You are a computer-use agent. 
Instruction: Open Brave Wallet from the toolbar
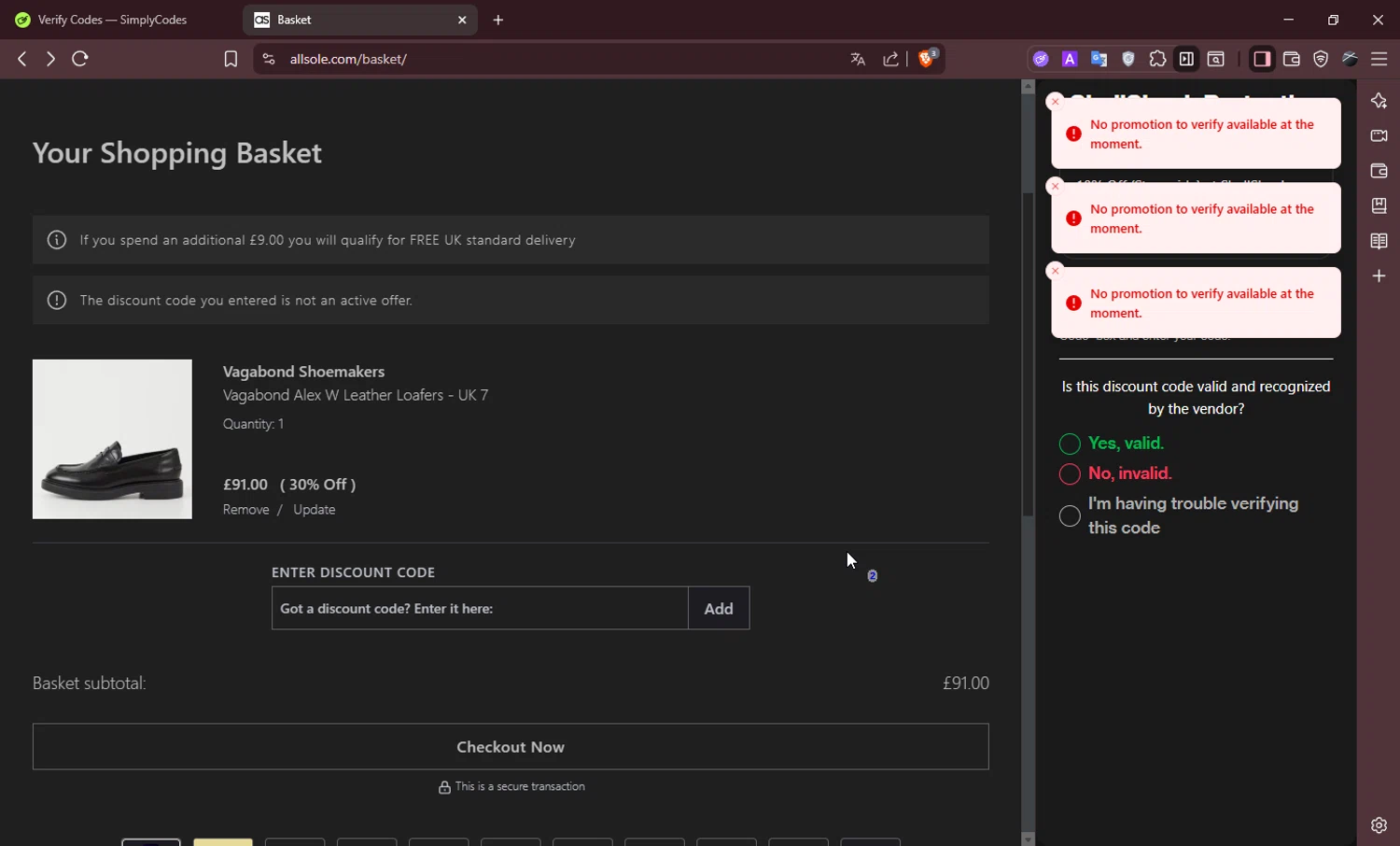pyautogui.click(x=1292, y=59)
